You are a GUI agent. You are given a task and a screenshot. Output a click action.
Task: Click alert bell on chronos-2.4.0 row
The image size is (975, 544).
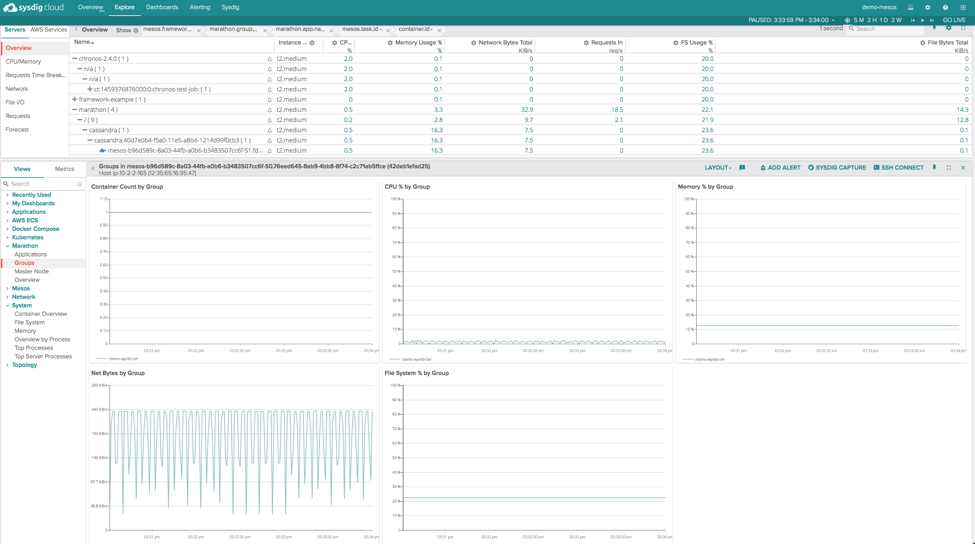pos(270,59)
